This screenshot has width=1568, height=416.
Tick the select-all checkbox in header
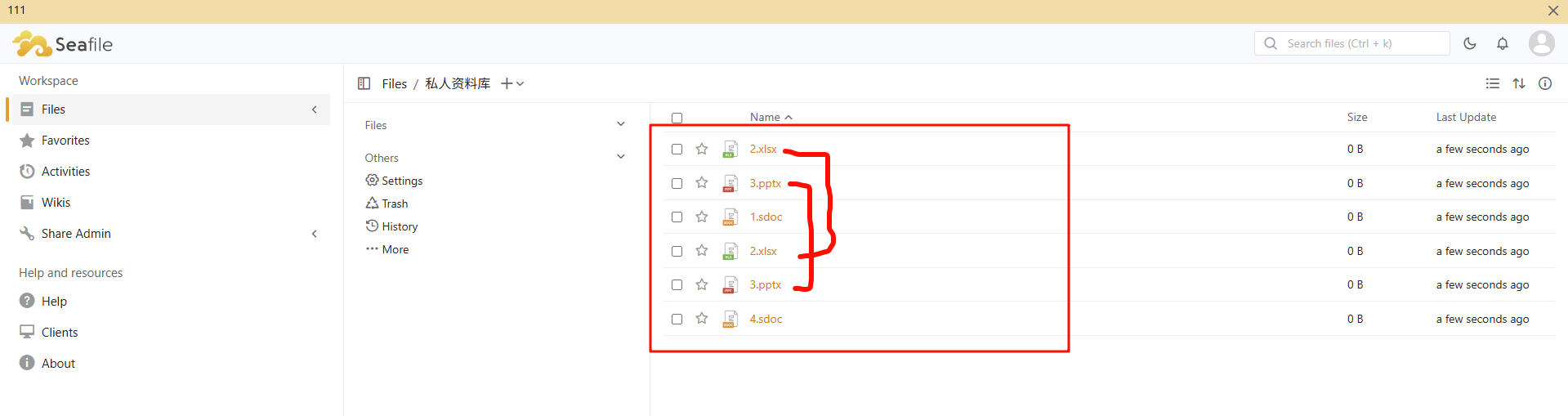pyautogui.click(x=677, y=118)
